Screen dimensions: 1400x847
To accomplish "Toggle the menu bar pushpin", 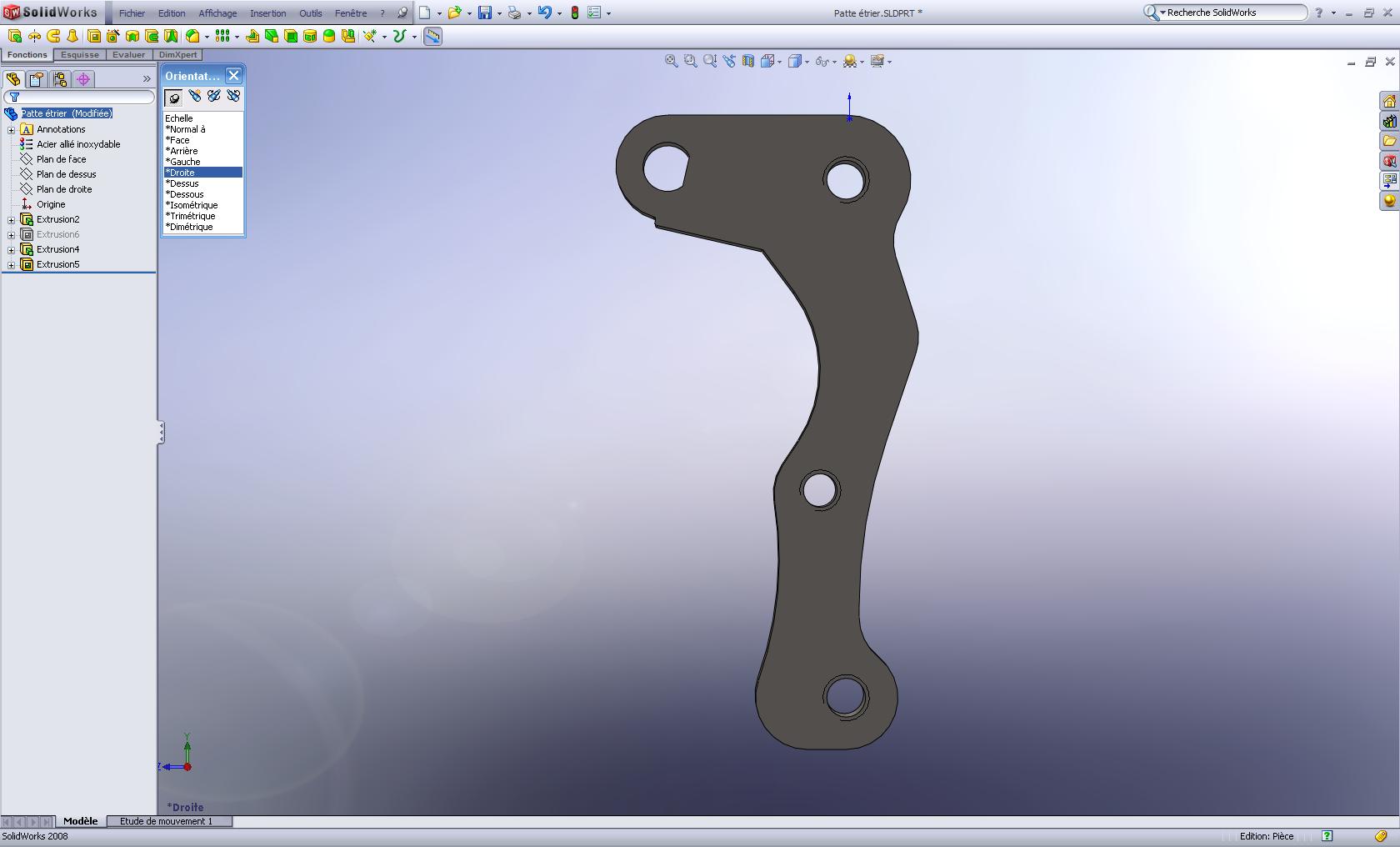I will click(x=402, y=13).
